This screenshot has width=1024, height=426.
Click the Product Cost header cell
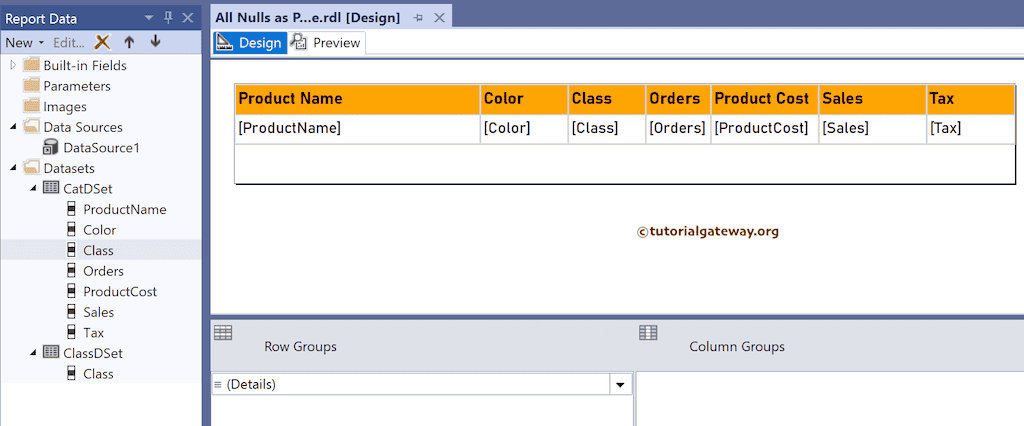click(x=765, y=99)
